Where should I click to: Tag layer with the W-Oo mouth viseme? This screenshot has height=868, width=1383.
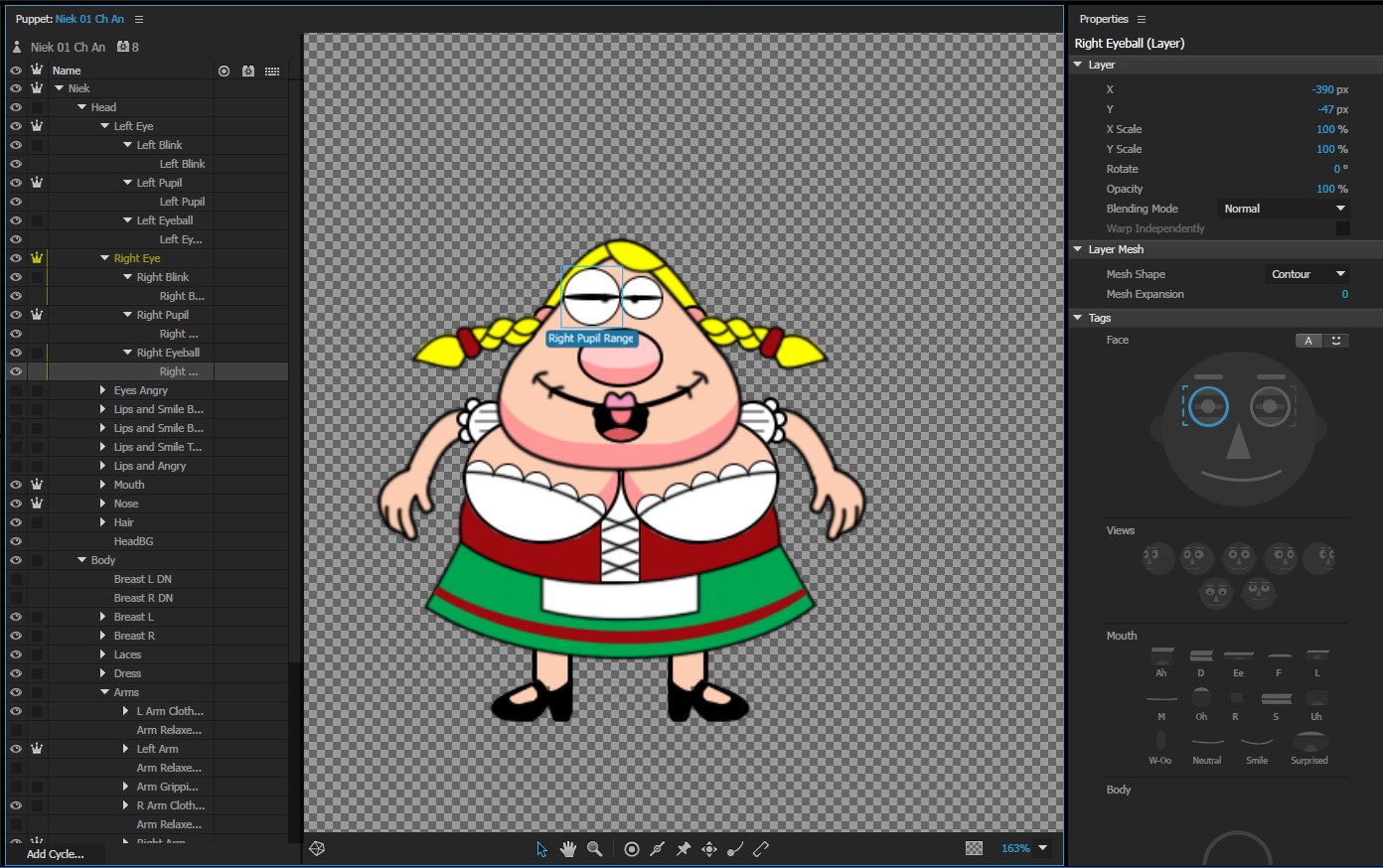pos(1160,748)
